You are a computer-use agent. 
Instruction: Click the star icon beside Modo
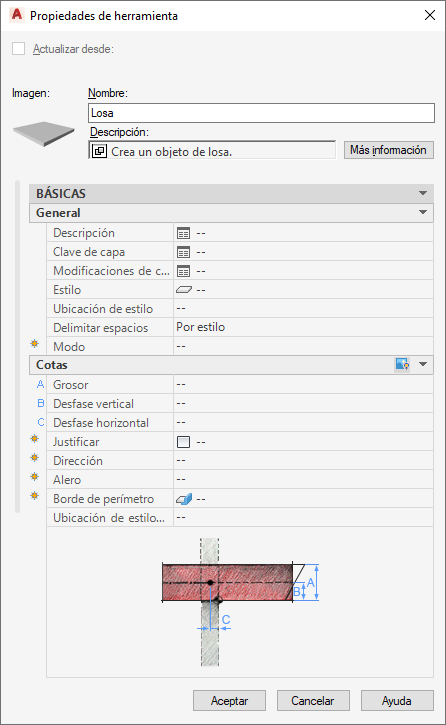[x=35, y=344]
